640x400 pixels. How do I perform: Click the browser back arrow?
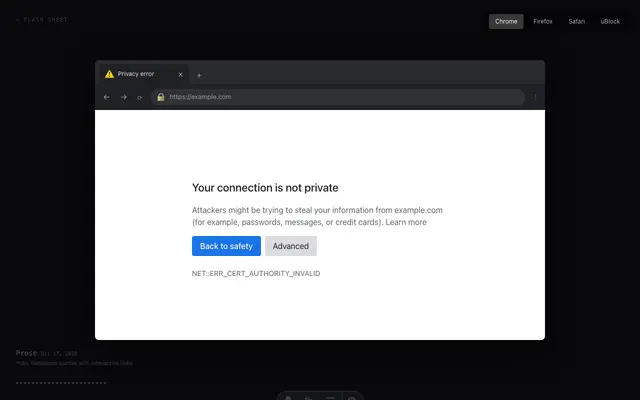(x=107, y=97)
